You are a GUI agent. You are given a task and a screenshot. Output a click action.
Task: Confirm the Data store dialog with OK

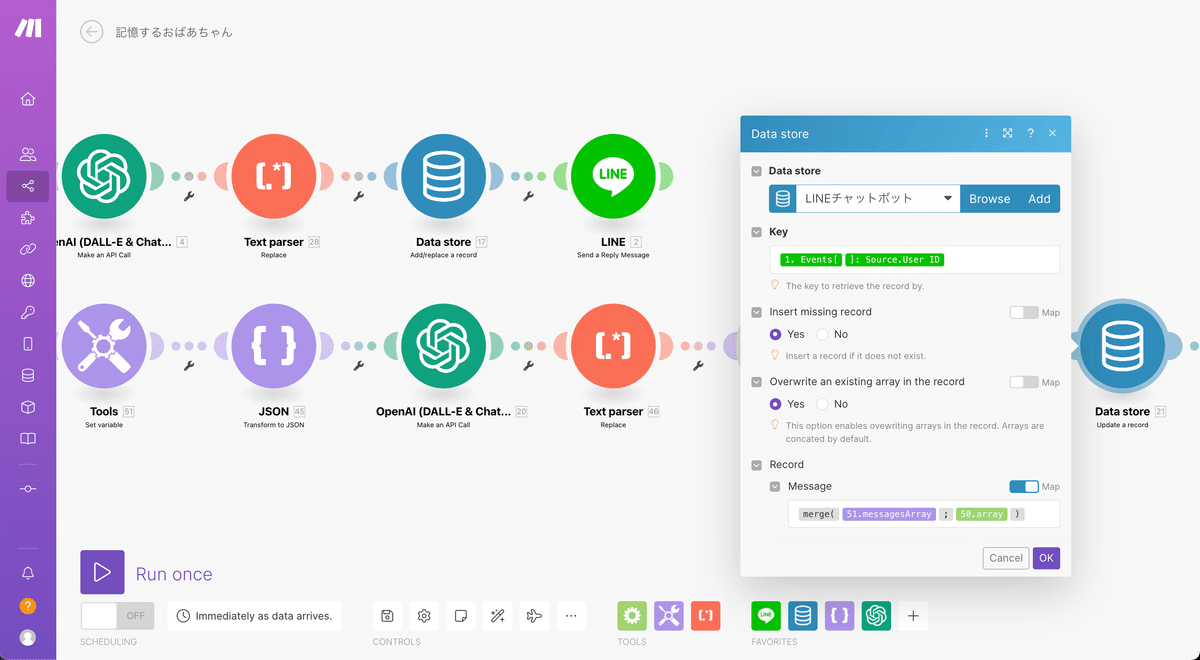click(1046, 558)
